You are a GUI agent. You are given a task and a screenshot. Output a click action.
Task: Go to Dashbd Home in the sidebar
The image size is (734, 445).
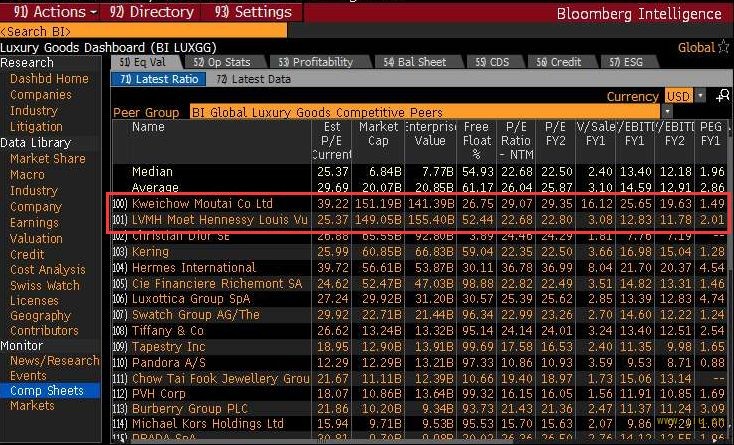click(x=49, y=79)
